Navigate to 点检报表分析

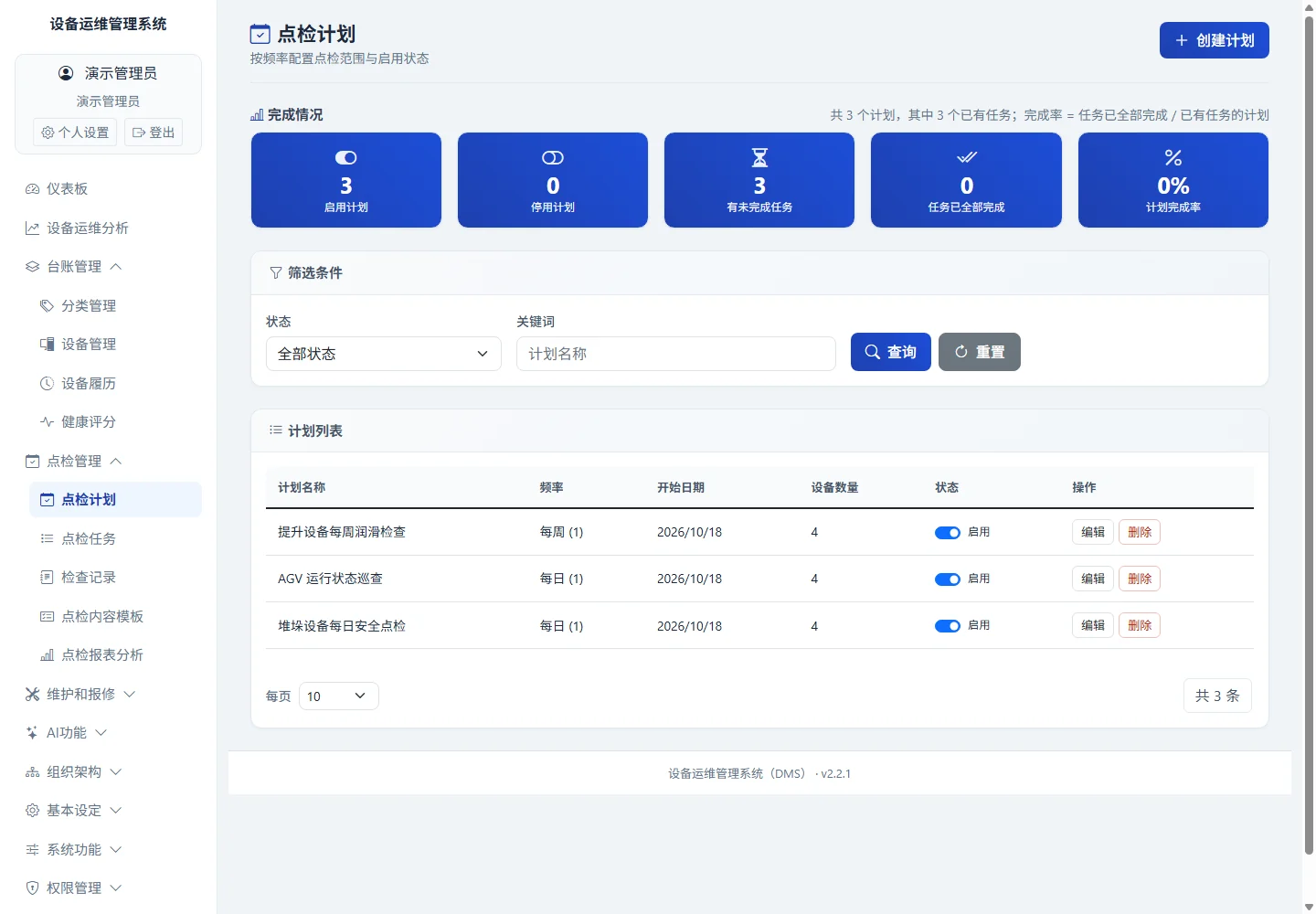click(116, 655)
